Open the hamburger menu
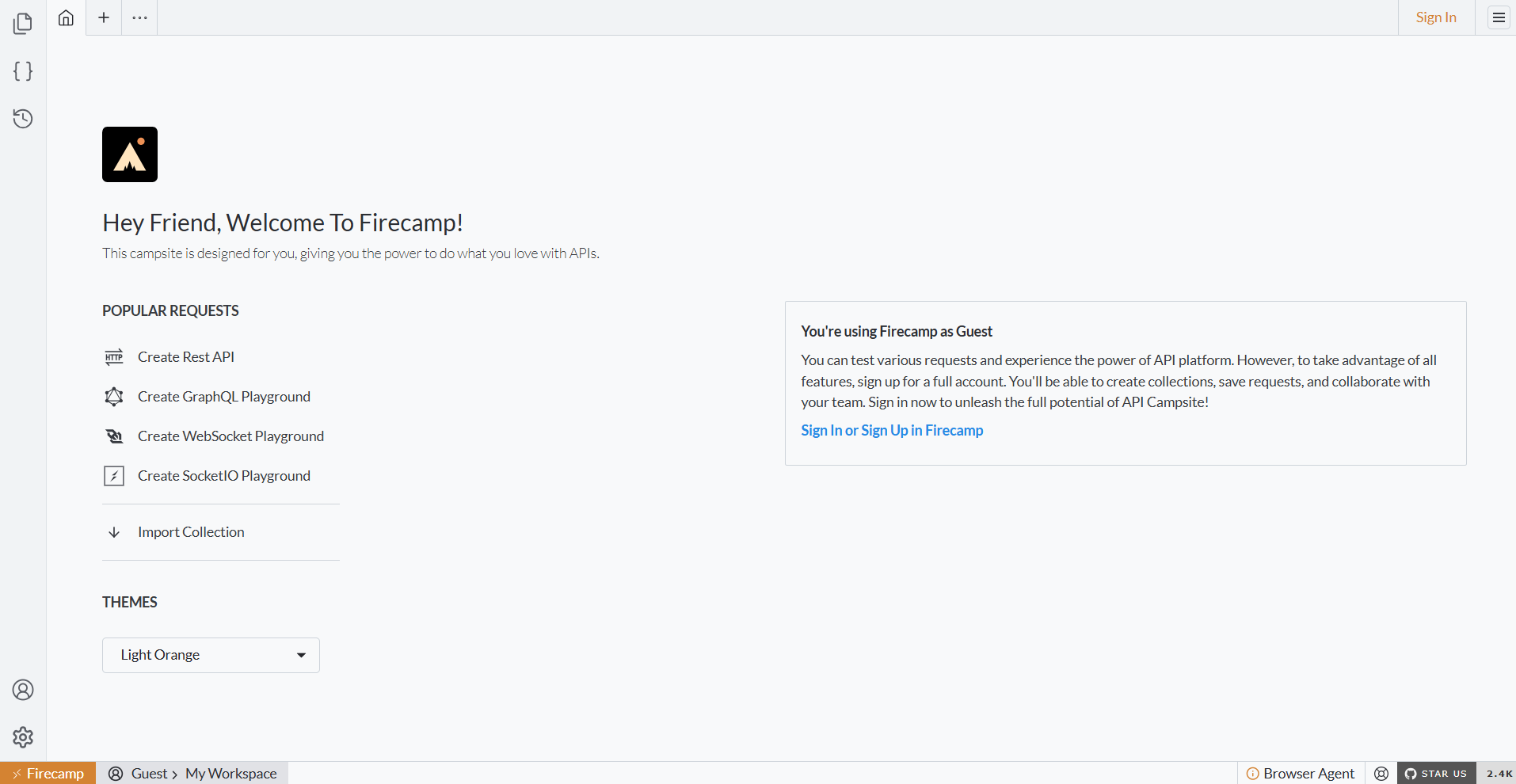This screenshot has width=1516, height=784. 1499,17
